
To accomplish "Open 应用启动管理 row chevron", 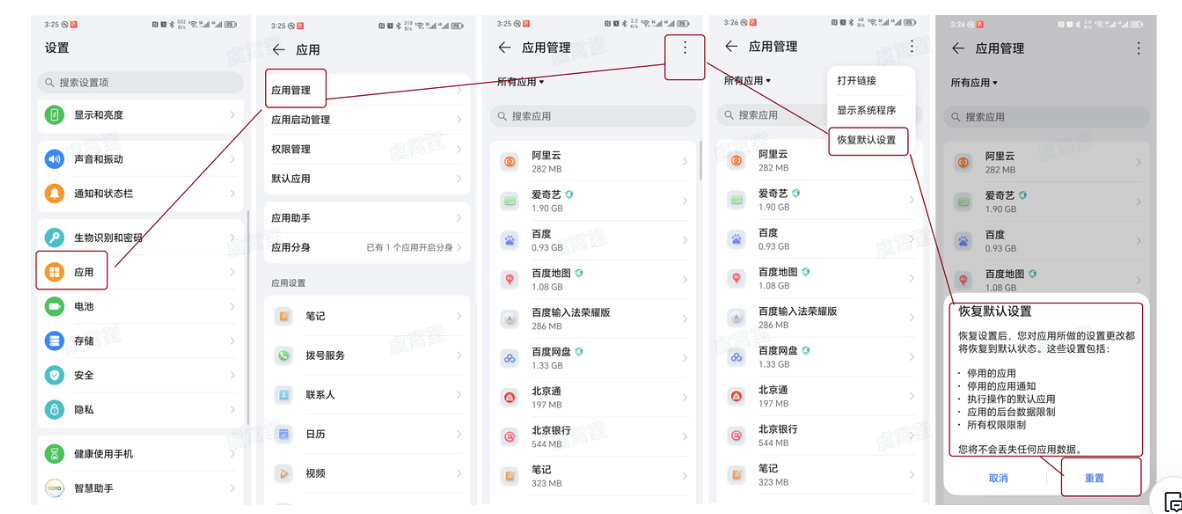I will (460, 120).
